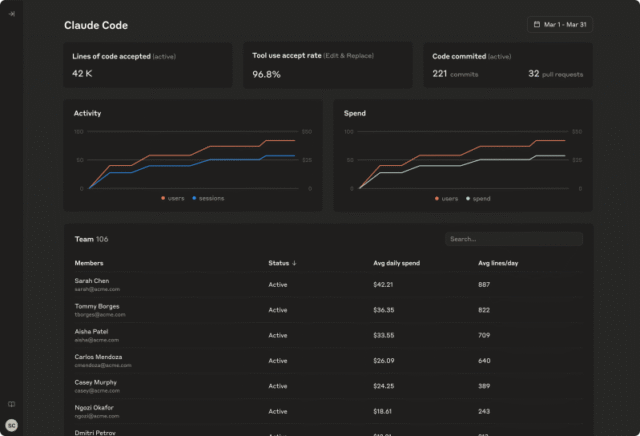Open Ngozi Okafor's member row
640x436 pixels.
[x=329, y=411]
